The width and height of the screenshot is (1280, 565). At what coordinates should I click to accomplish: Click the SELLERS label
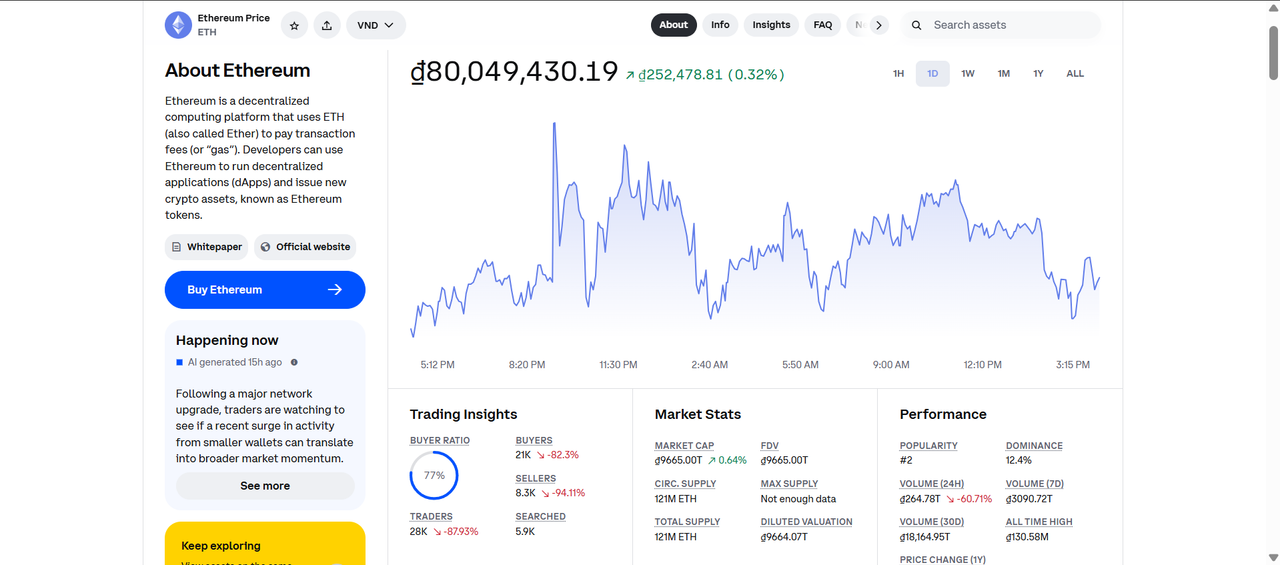pos(536,479)
